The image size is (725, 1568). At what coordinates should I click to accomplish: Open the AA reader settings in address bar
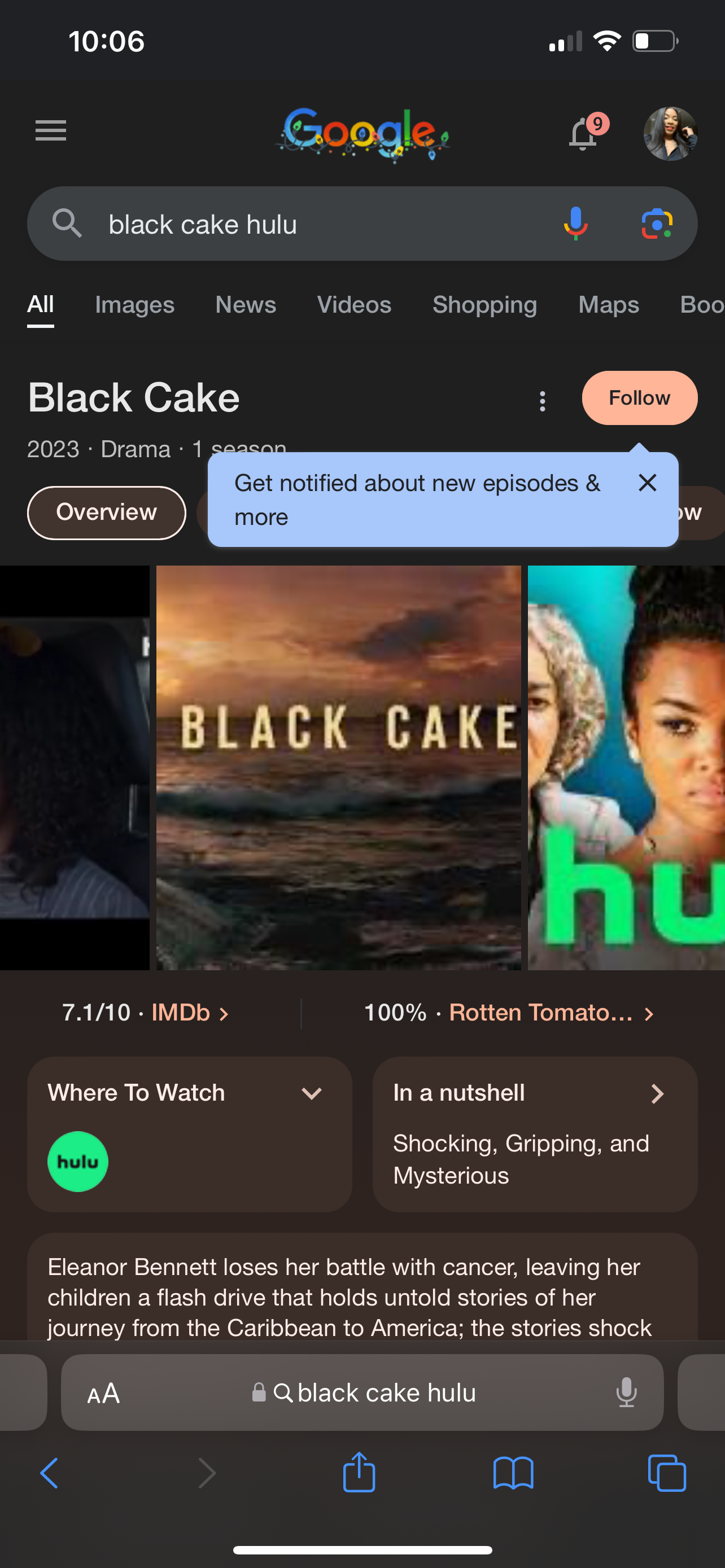pos(103,1392)
